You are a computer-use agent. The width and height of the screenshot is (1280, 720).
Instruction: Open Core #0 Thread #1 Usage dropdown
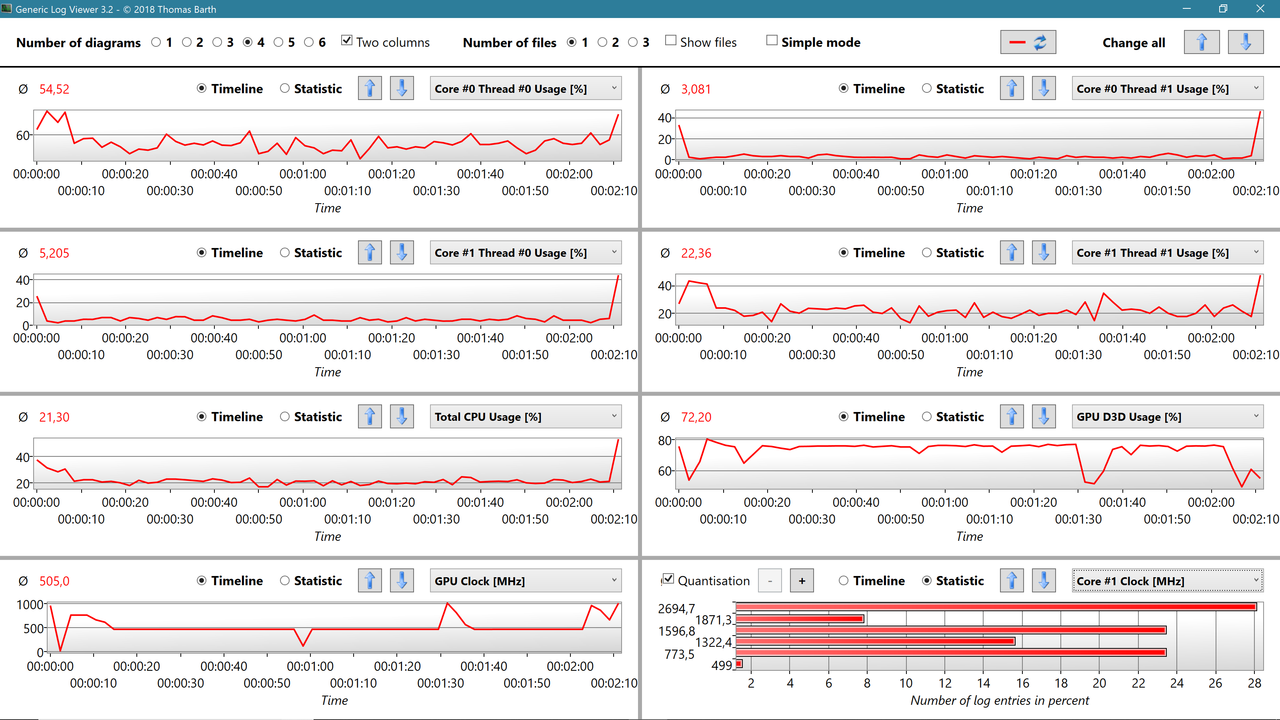tap(1167, 88)
